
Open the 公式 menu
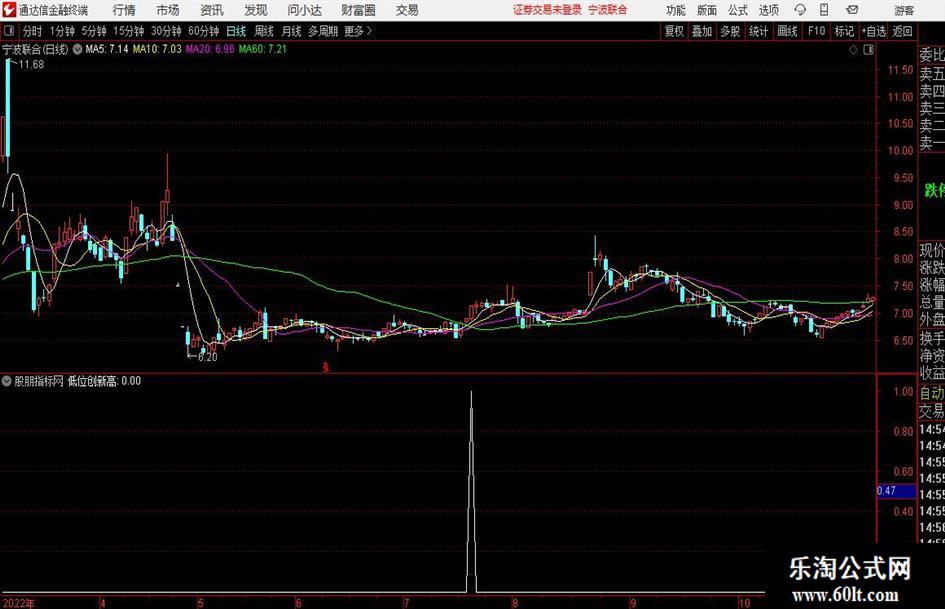point(738,10)
